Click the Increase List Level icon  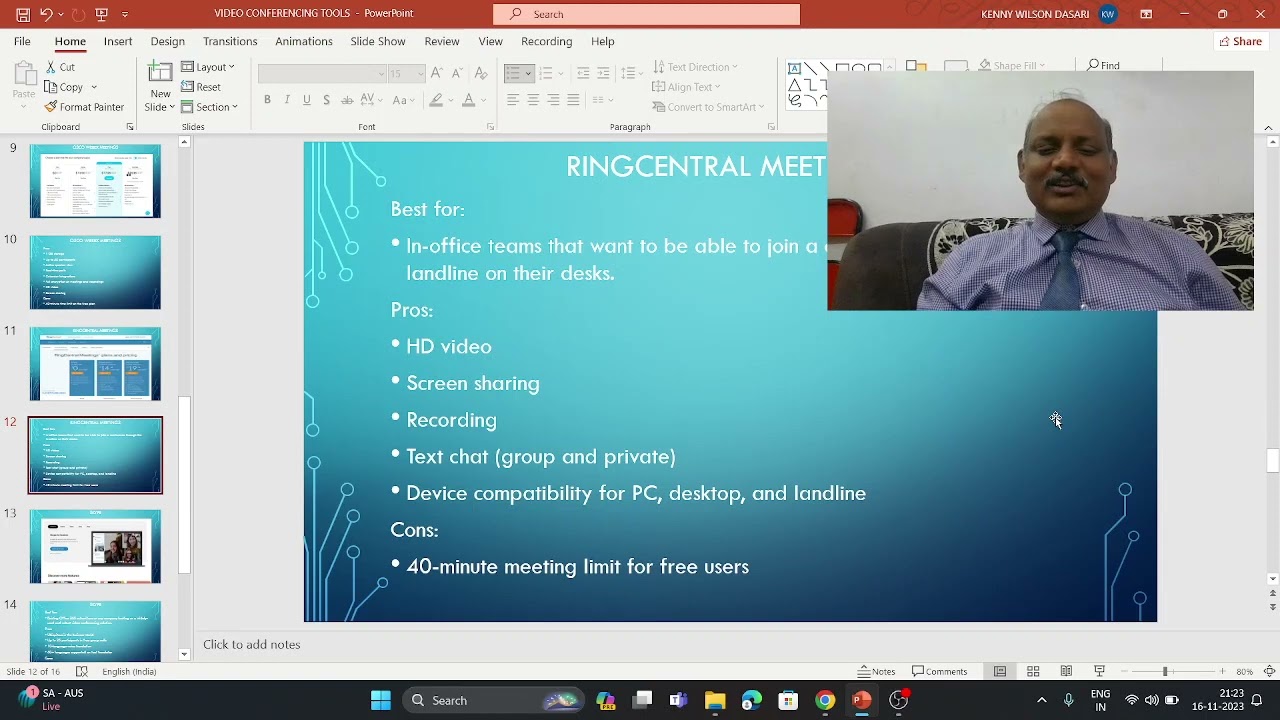click(x=603, y=73)
